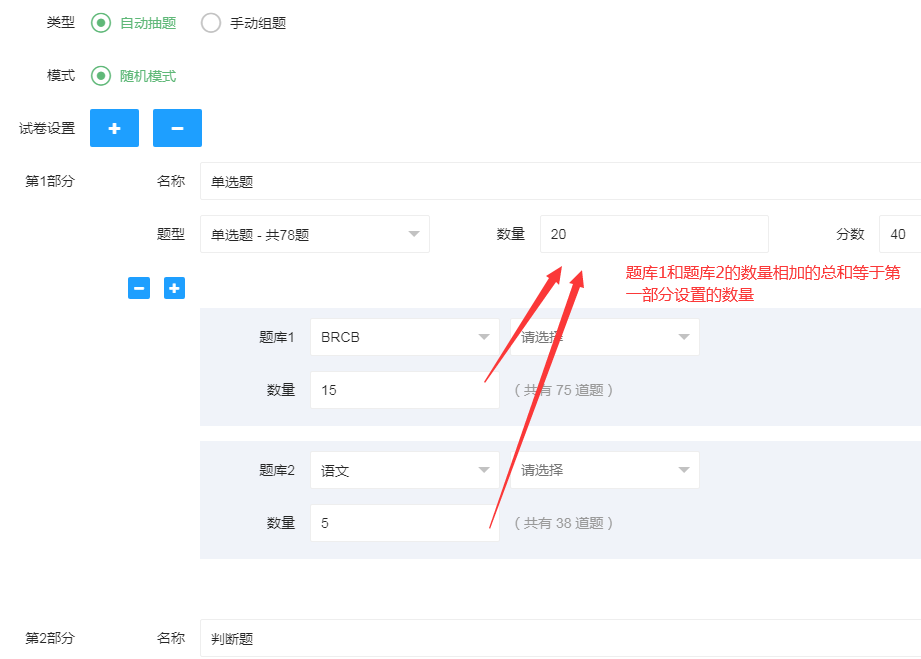Image resolution: width=921 pixels, height=659 pixels.
Task: Click the small plus icon above 题库1
Action: point(174,288)
